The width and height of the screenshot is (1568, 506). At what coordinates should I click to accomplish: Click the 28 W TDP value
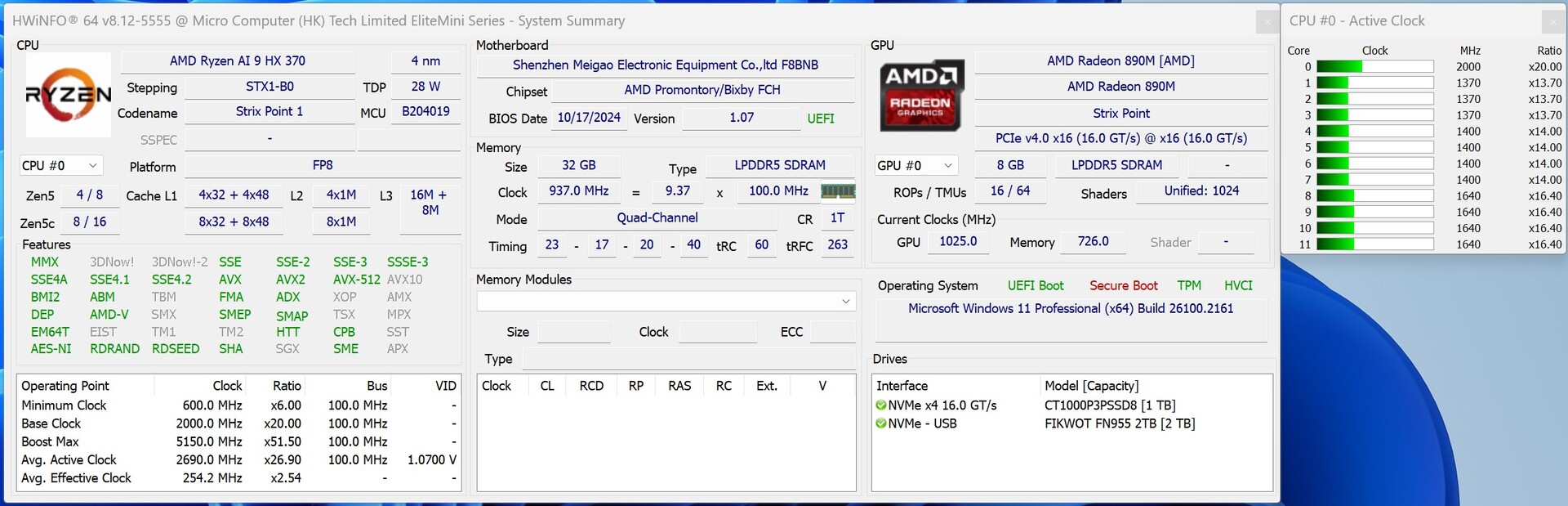425,87
